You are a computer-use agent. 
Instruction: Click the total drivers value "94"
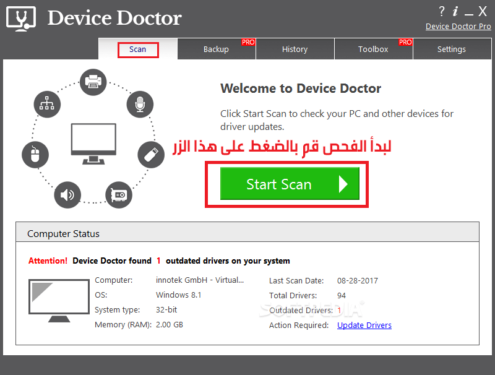(341, 296)
